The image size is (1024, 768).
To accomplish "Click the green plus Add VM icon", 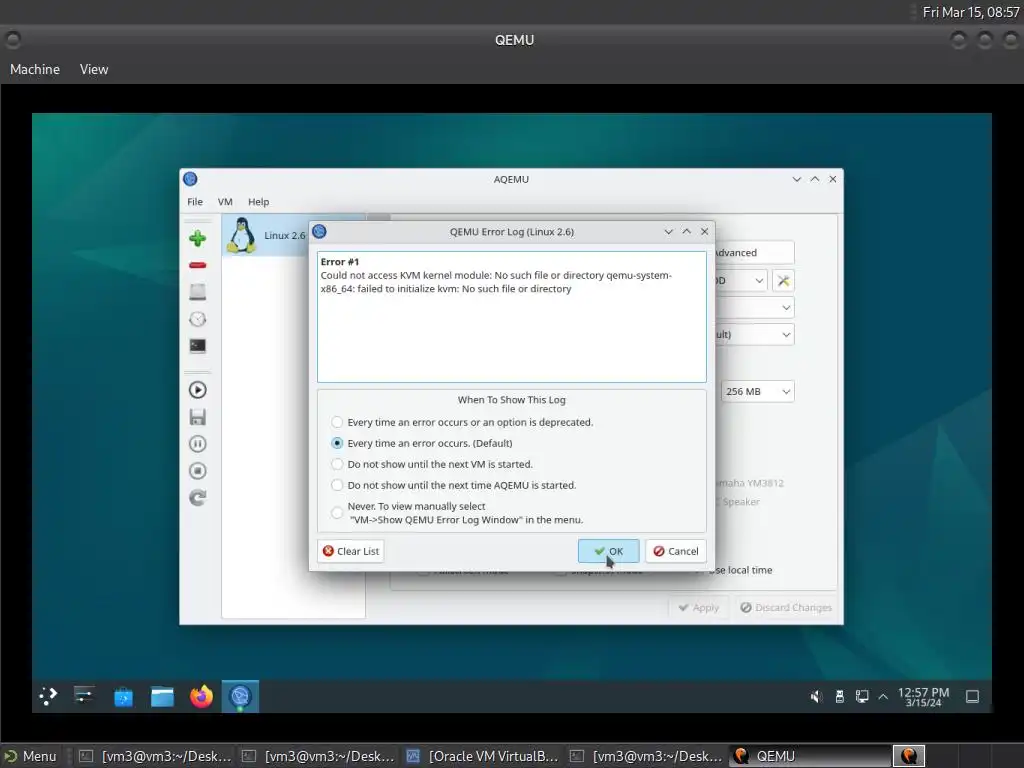I will point(198,238).
